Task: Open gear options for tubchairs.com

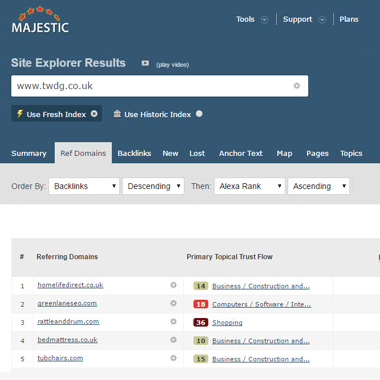Action: (x=173, y=358)
